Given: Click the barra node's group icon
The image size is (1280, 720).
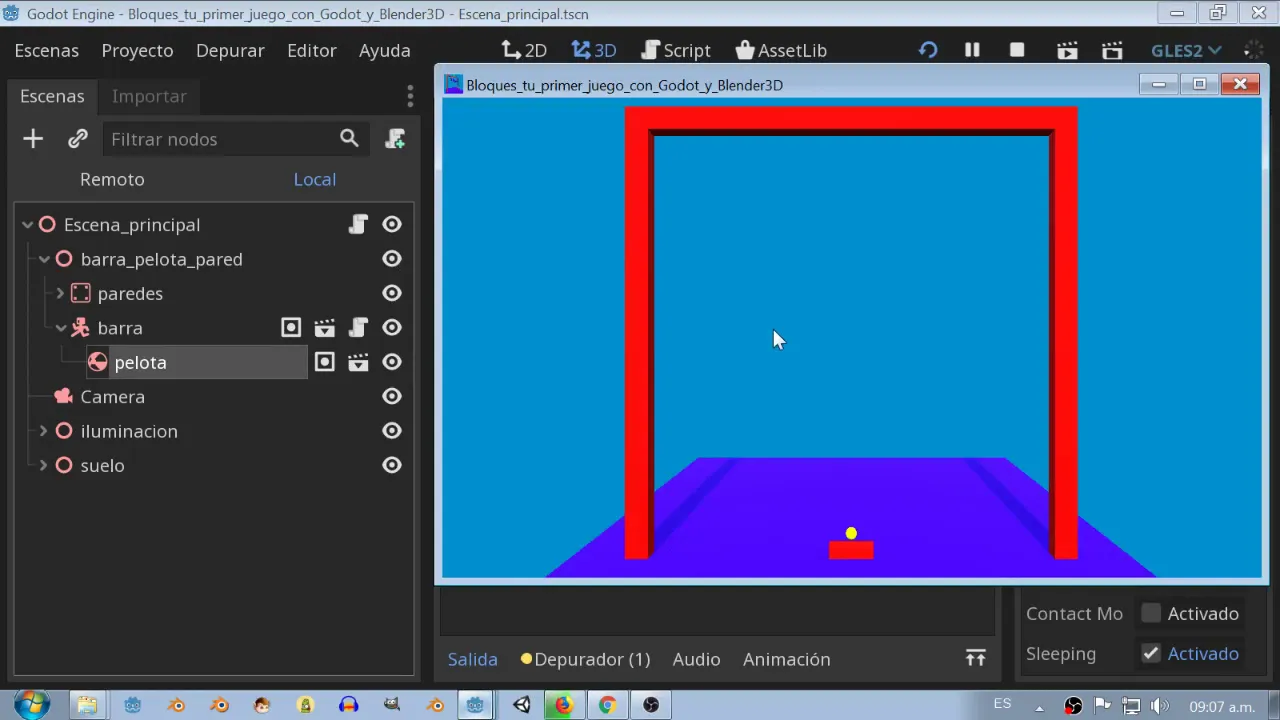Looking at the screenshot, I should coord(291,327).
